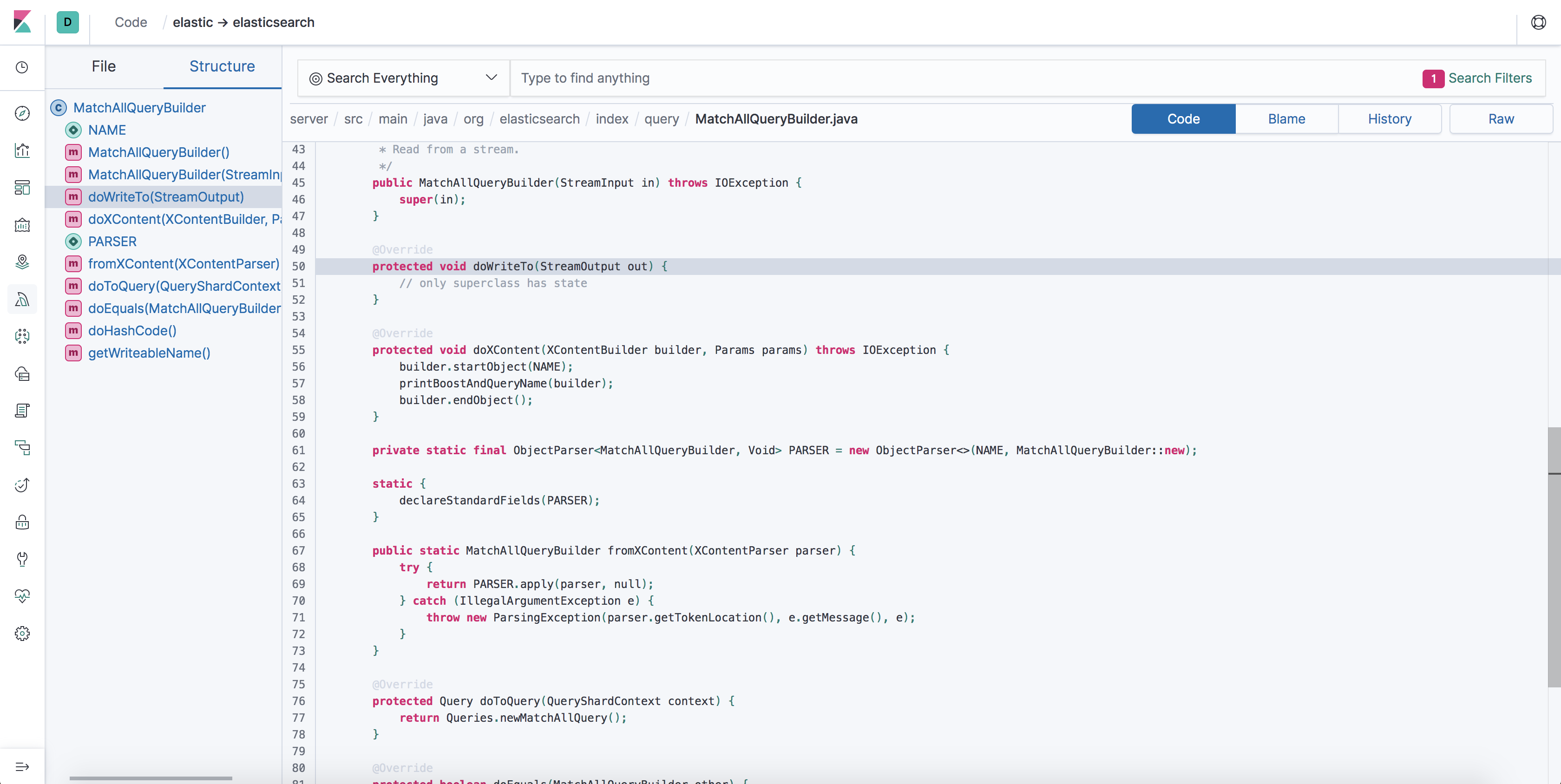The width and height of the screenshot is (1561, 784).
Task: Click the History button
Action: (1390, 119)
